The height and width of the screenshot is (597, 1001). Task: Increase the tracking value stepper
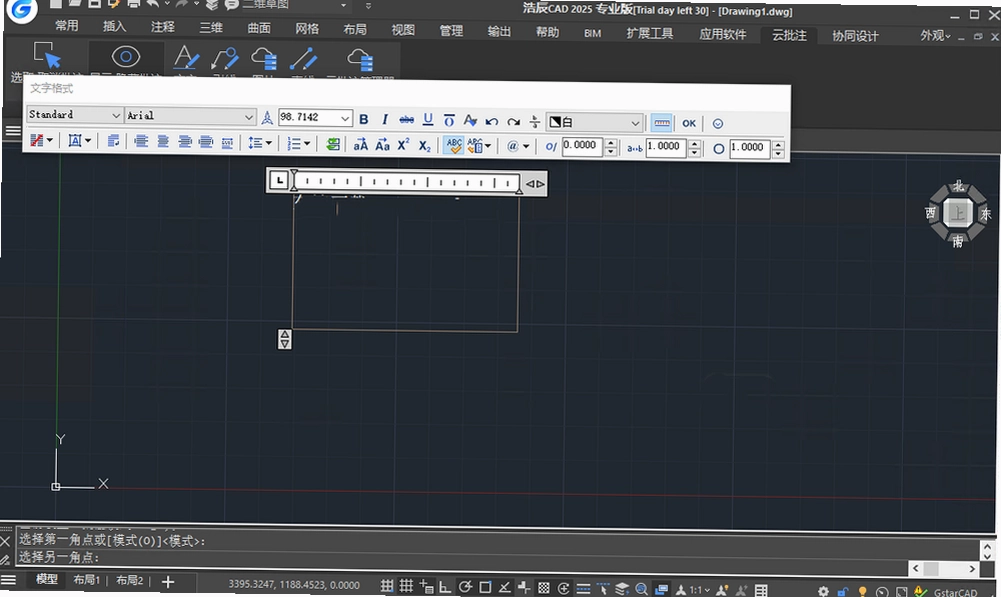pyautogui.click(x=695, y=144)
